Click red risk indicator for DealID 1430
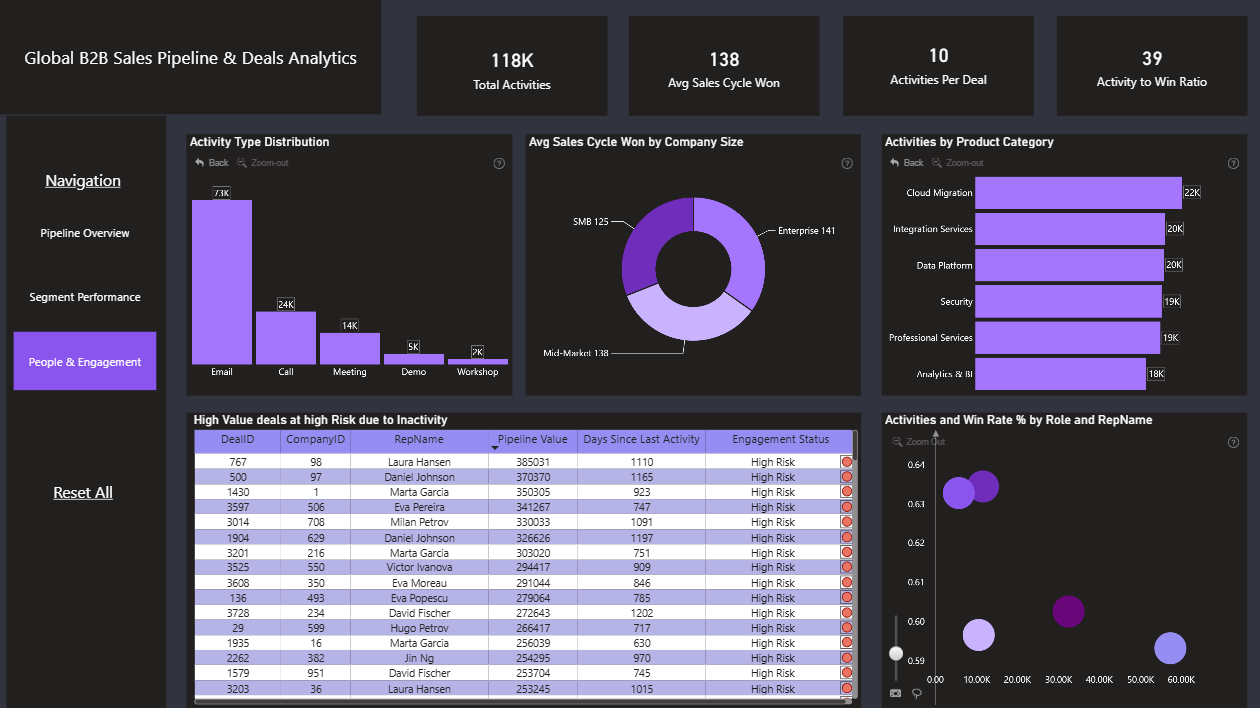 [847, 492]
